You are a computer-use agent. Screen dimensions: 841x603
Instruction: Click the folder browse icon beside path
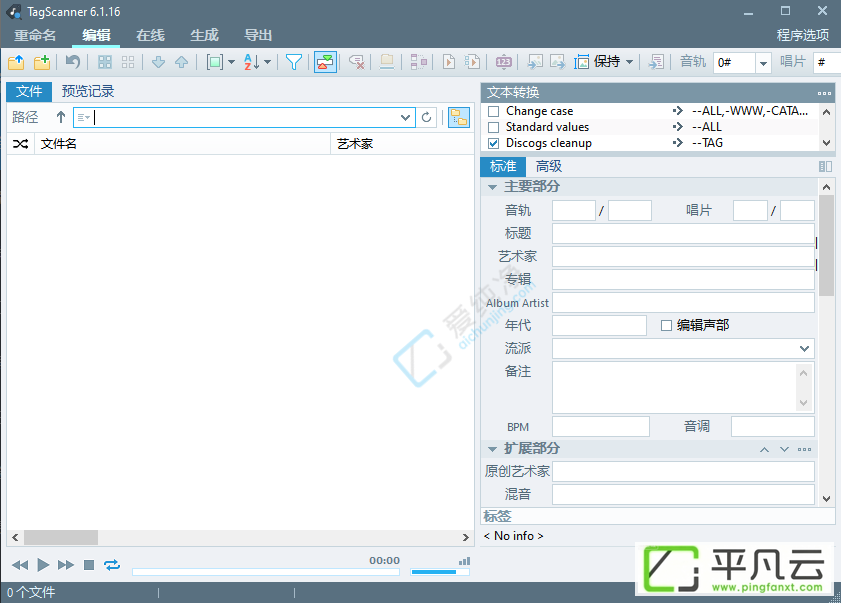[459, 117]
